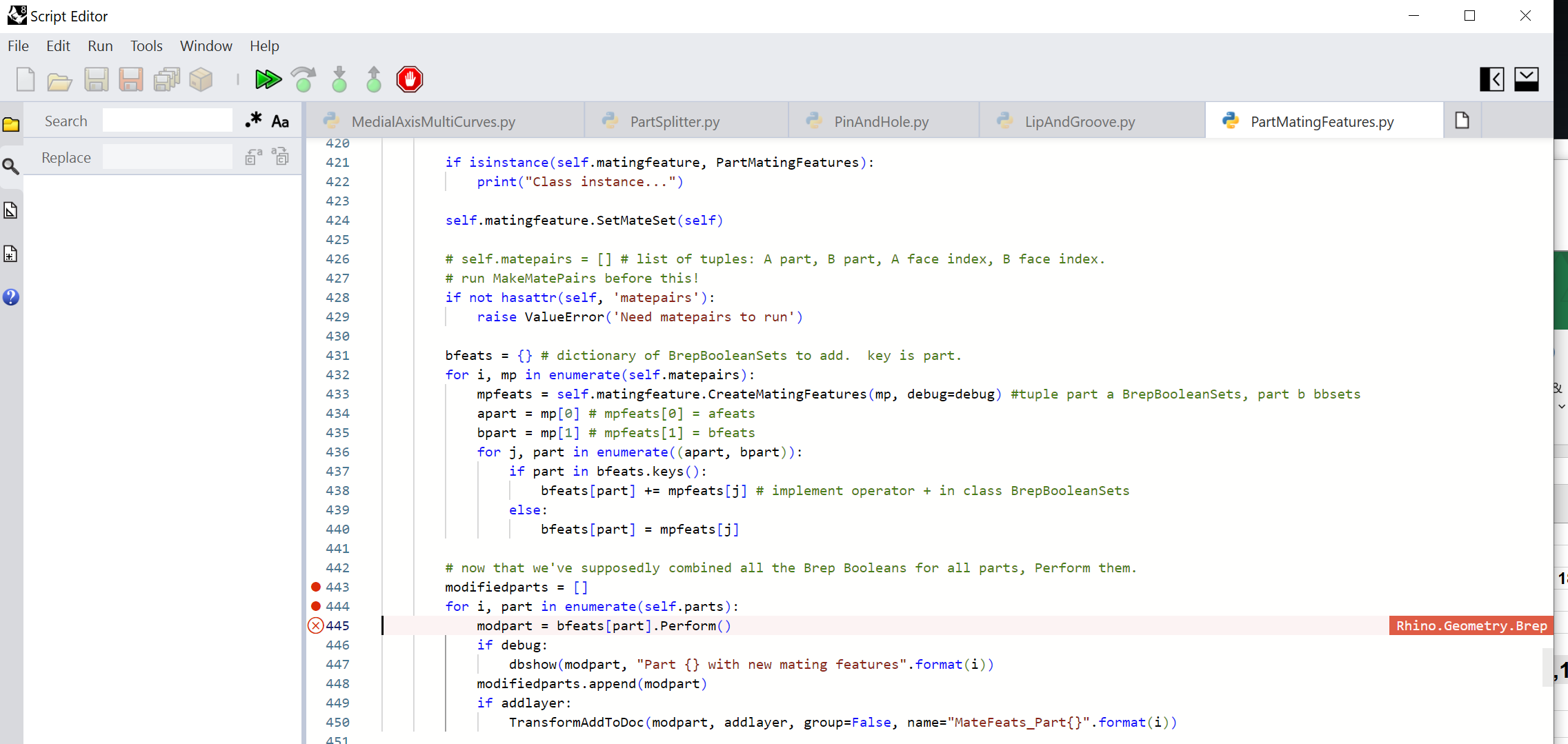Stop script execution
The image size is (1568, 744).
point(410,79)
